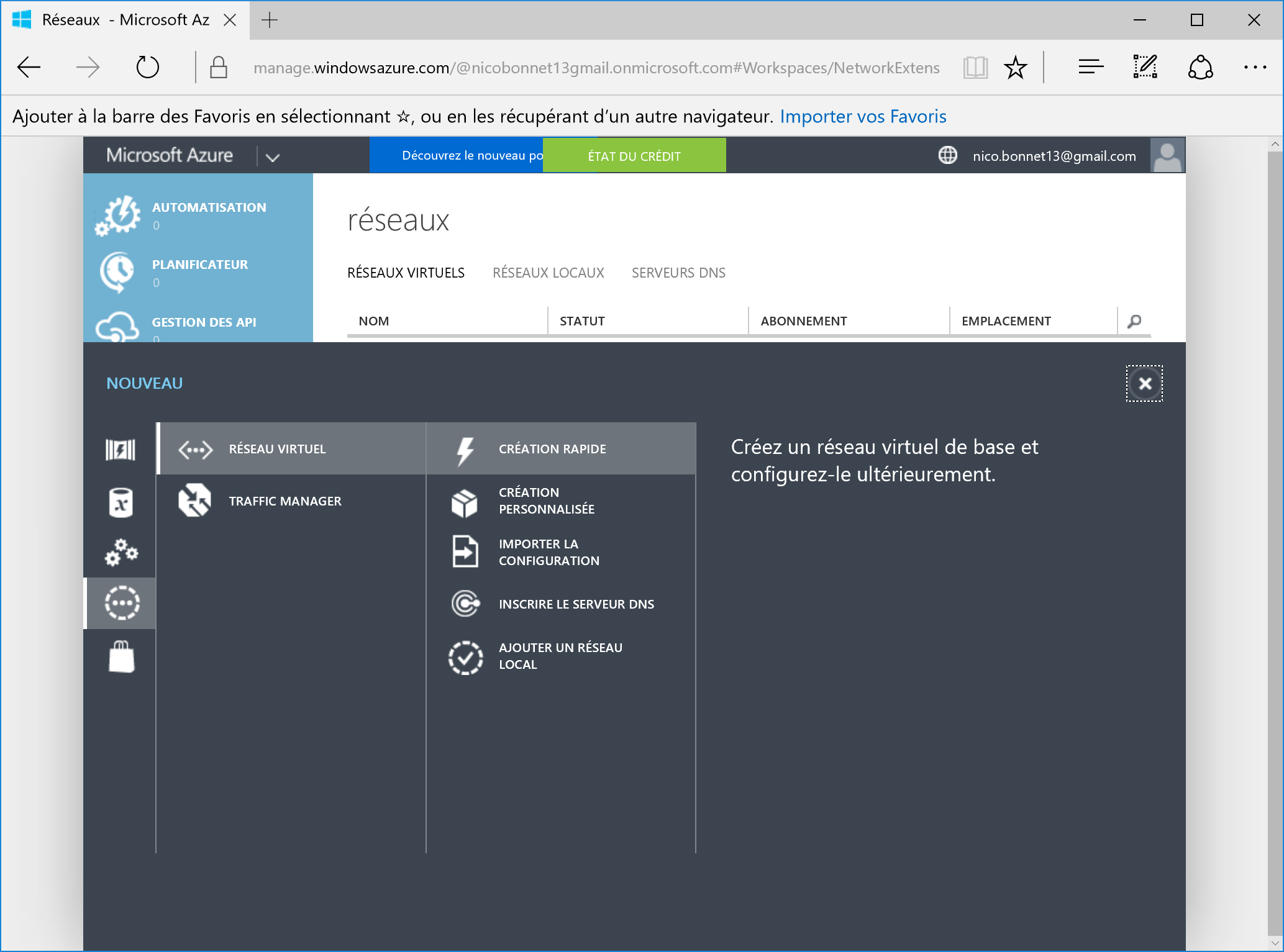Select the network services dotted circle icon
Viewport: 1284px width, 952px height.
(122, 603)
